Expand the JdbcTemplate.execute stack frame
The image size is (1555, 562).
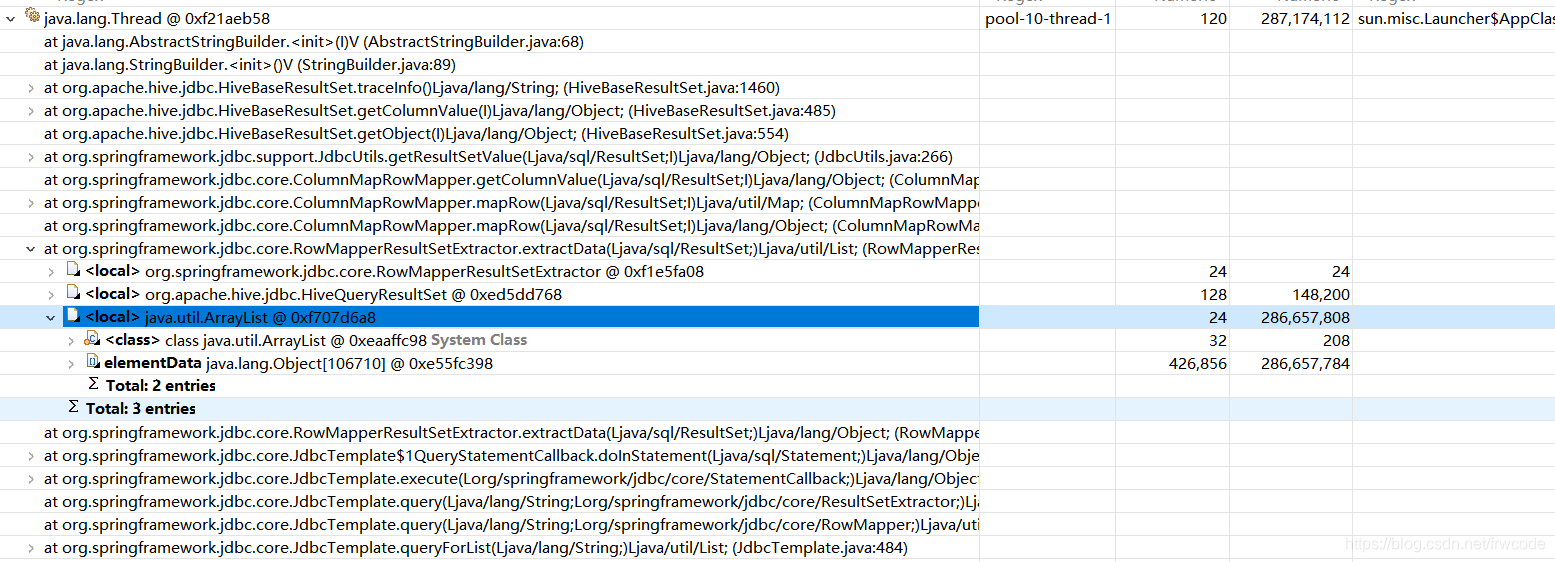click(31, 479)
